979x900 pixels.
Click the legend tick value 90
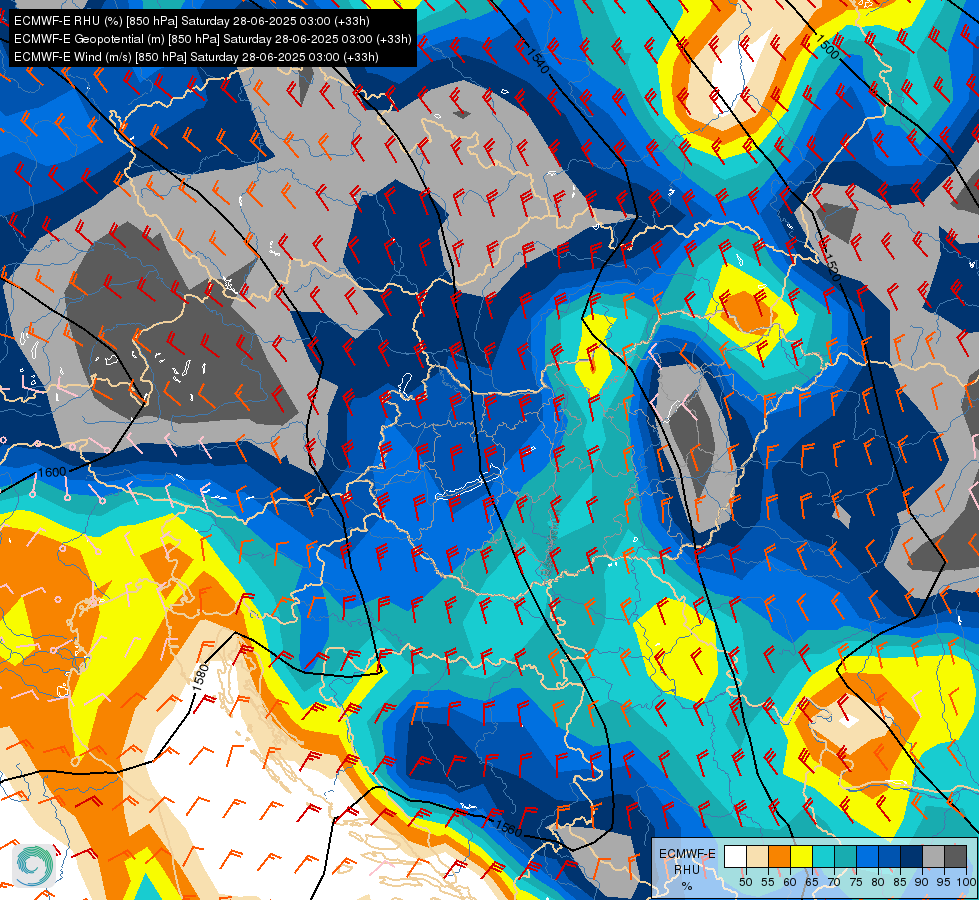(922, 883)
